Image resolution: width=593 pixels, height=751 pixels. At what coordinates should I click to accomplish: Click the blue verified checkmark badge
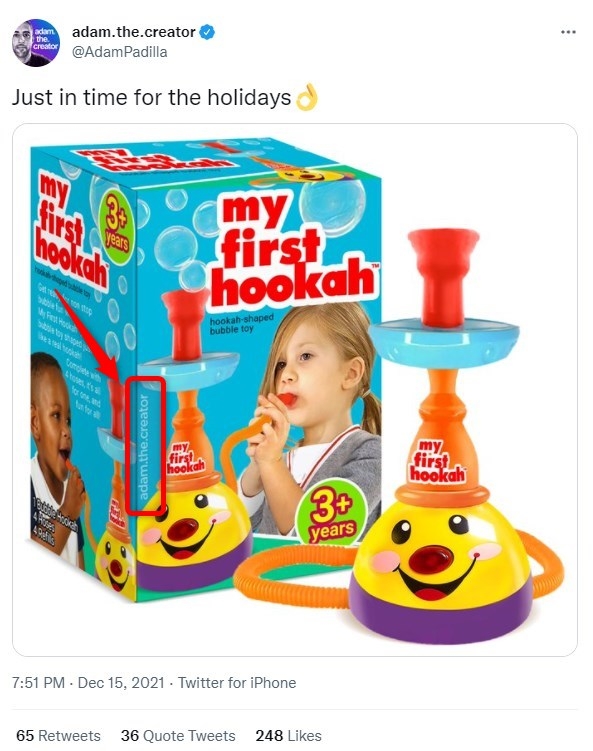(x=207, y=32)
